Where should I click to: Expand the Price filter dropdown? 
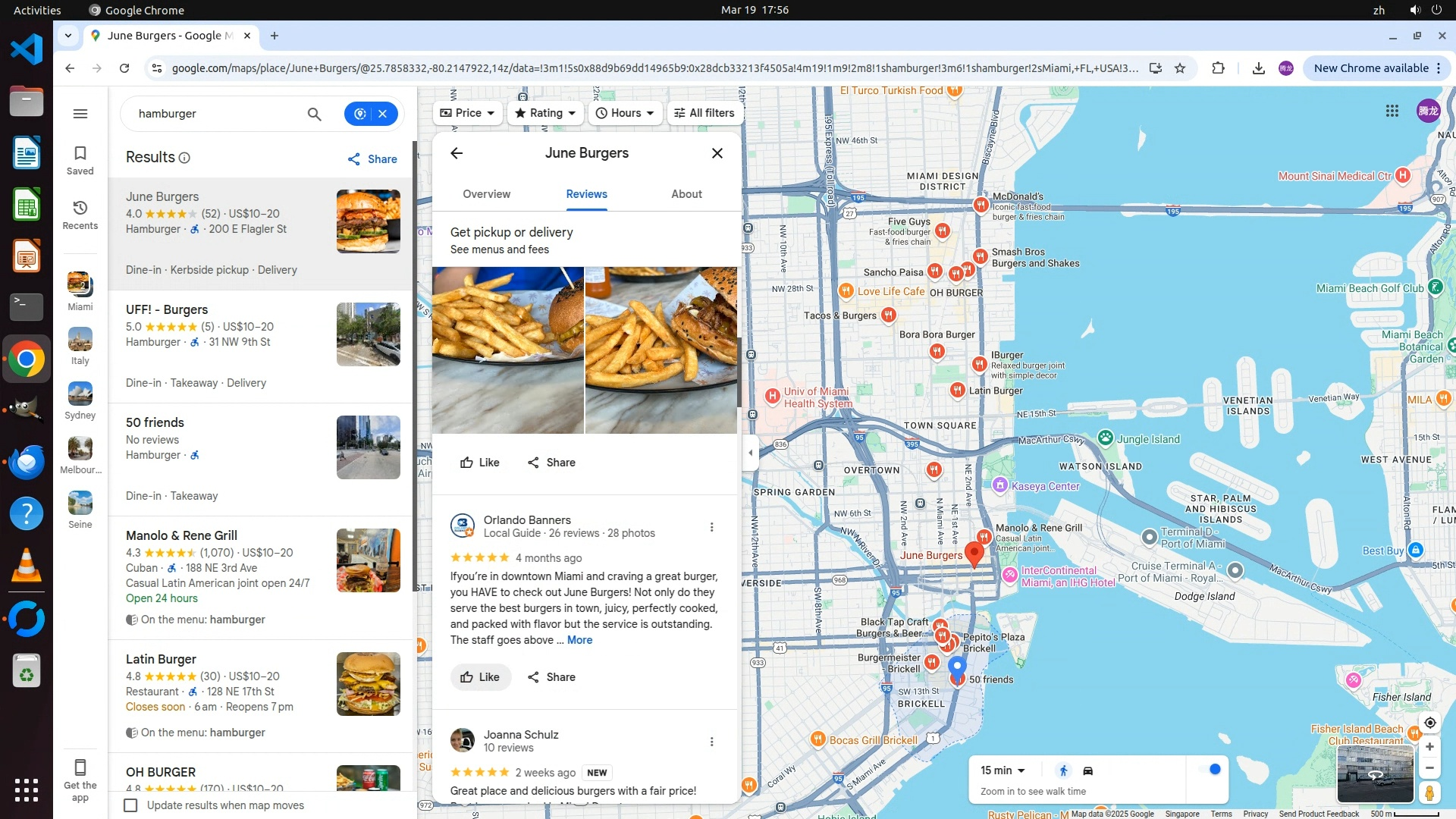click(x=467, y=113)
